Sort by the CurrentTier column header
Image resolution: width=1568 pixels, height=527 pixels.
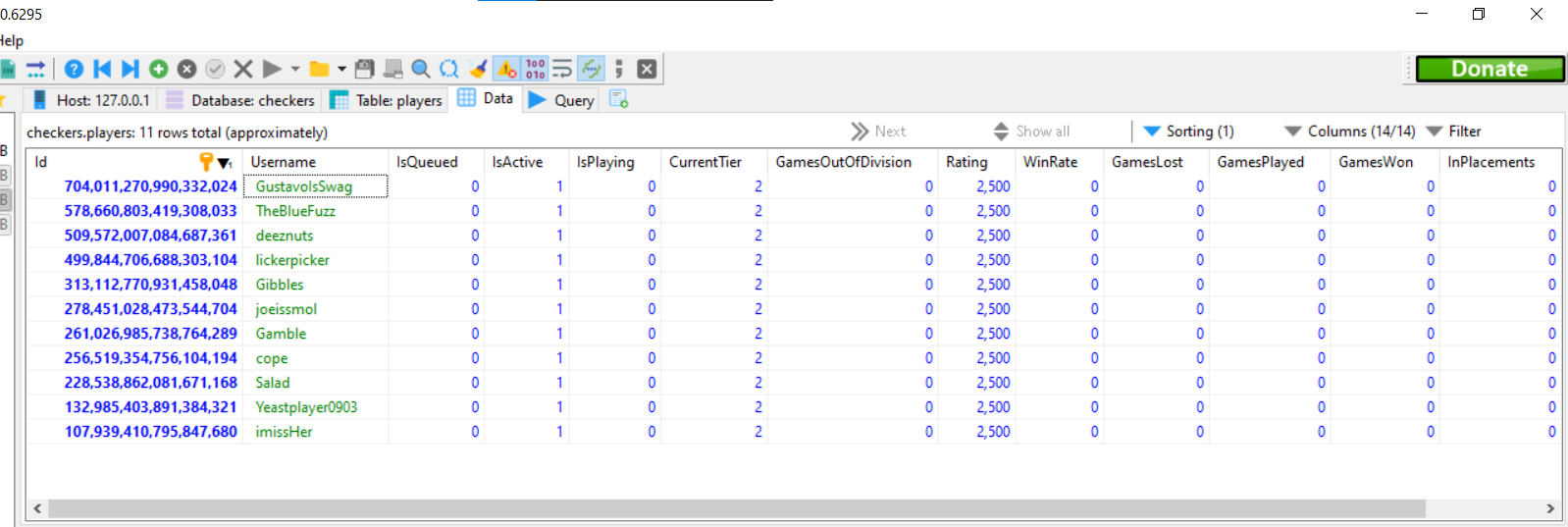coord(714,162)
